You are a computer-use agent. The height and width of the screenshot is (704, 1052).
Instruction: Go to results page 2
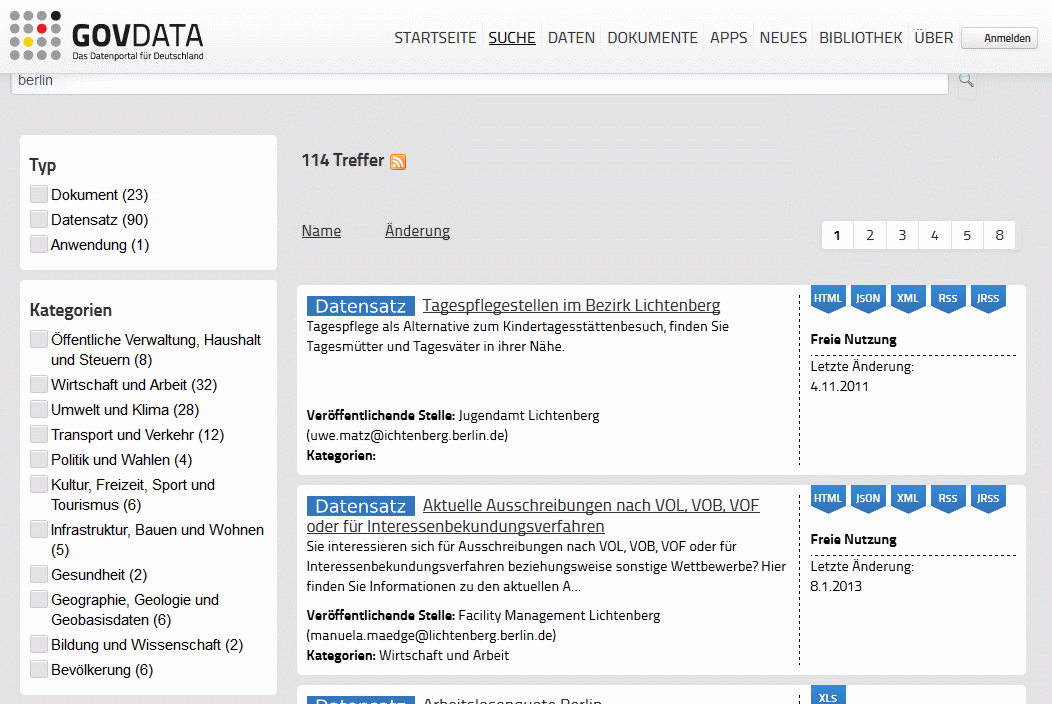coord(870,235)
